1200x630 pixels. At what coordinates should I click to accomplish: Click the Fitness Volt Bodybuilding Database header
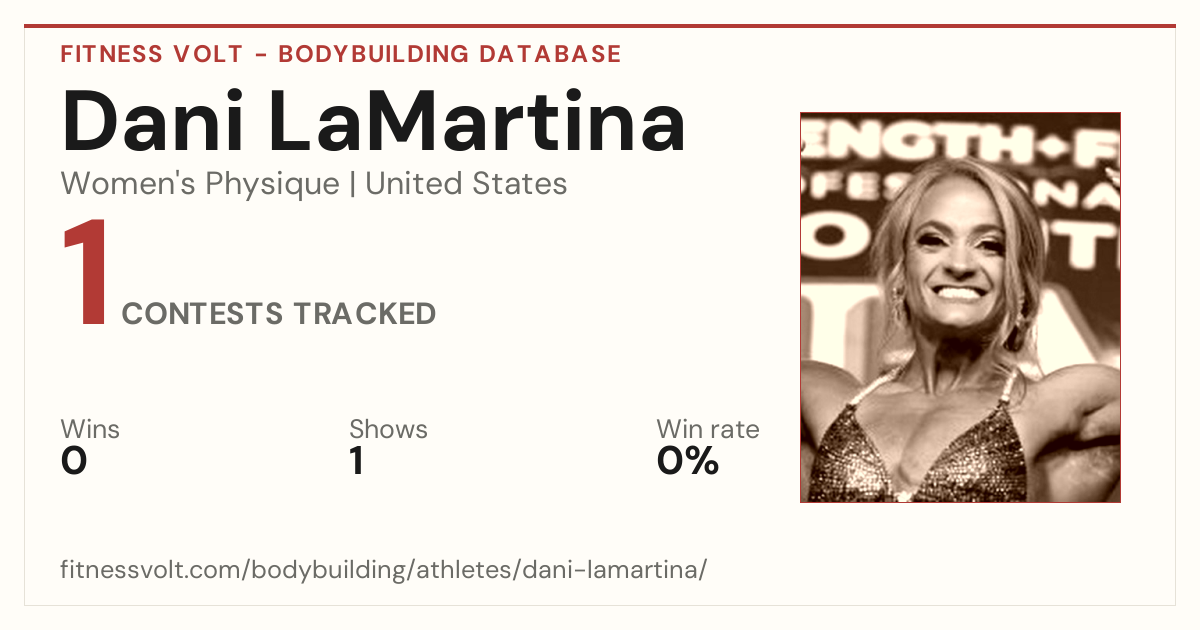pyautogui.click(x=341, y=54)
